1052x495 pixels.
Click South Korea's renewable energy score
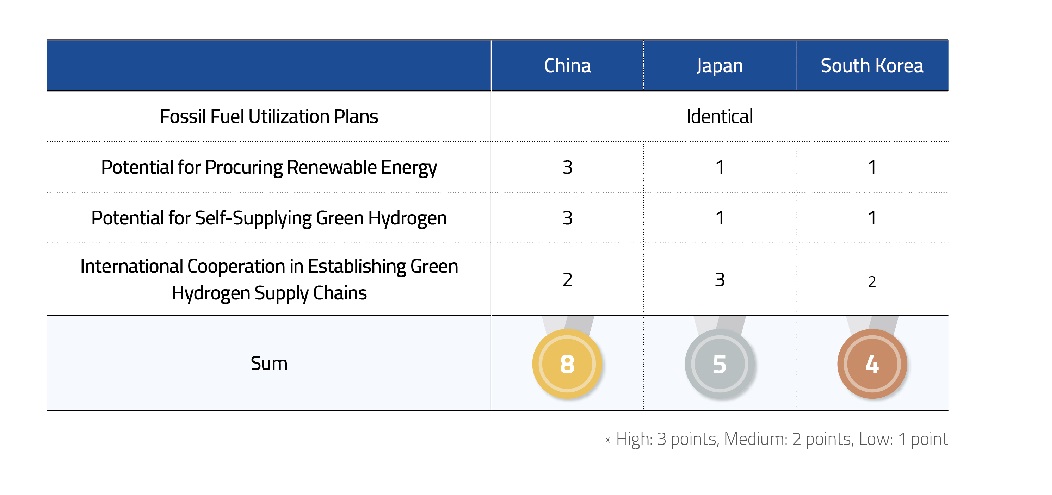pos(871,167)
